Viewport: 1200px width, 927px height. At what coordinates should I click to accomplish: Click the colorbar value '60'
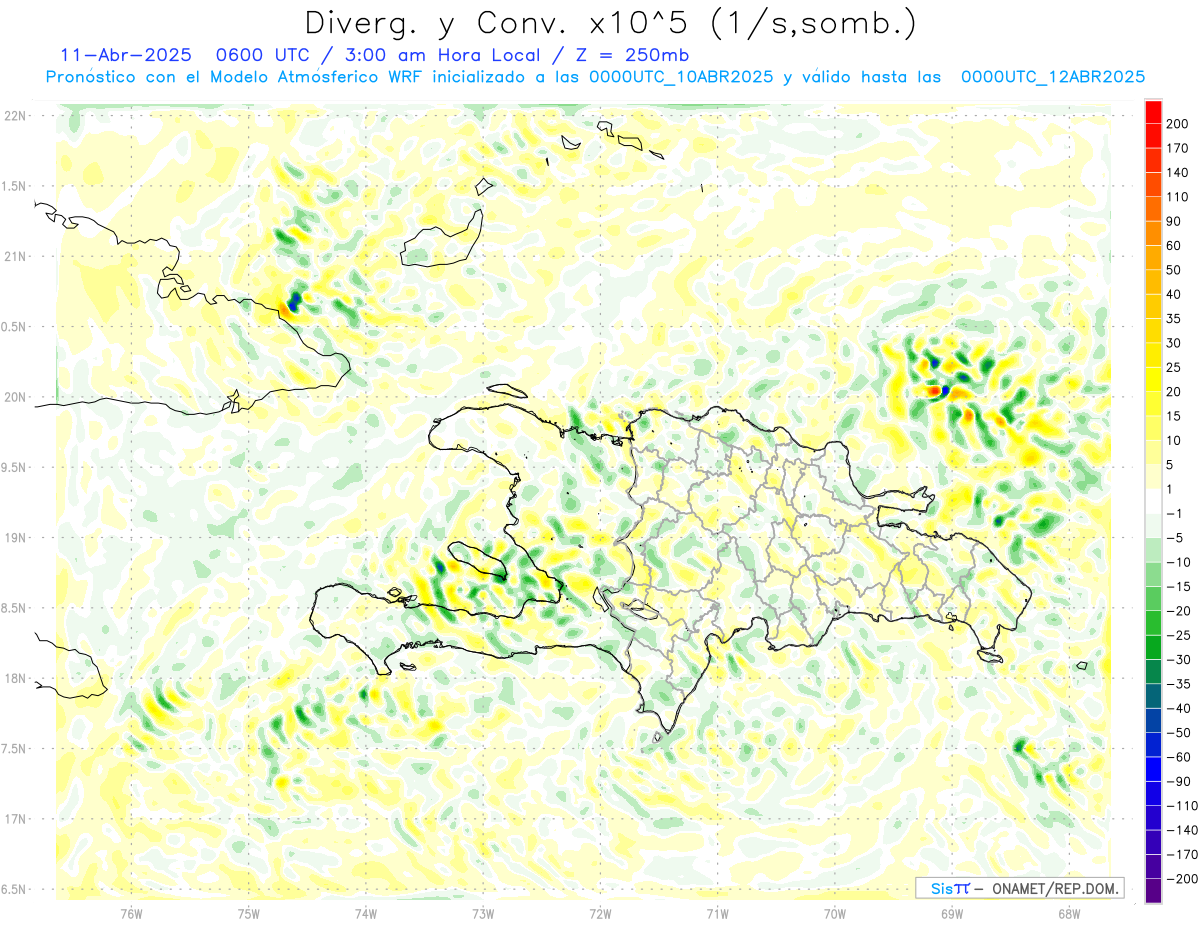coord(1175,246)
